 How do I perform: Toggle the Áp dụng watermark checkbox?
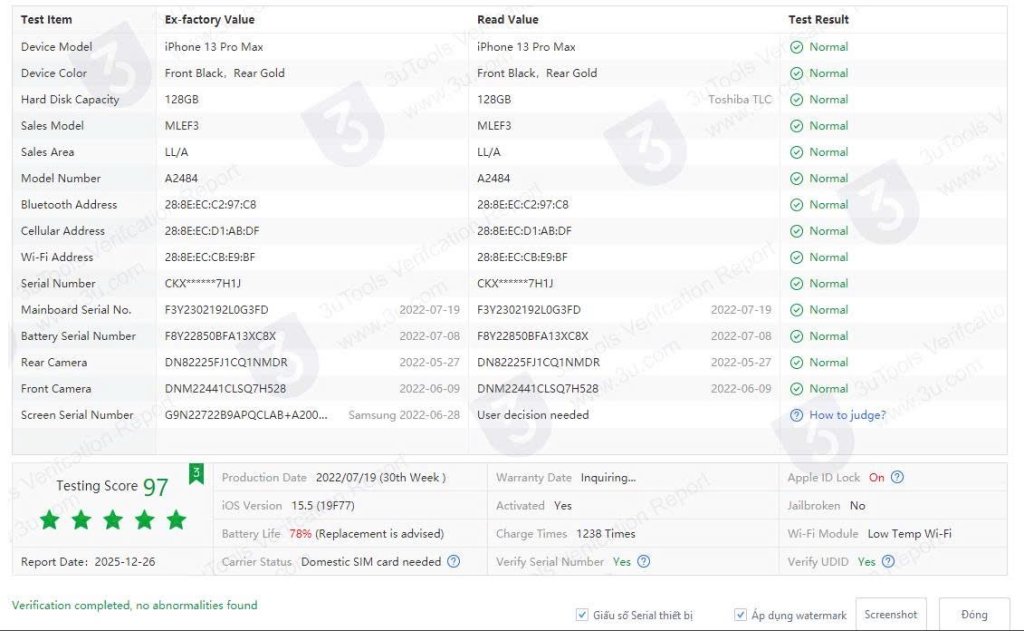coord(740,615)
